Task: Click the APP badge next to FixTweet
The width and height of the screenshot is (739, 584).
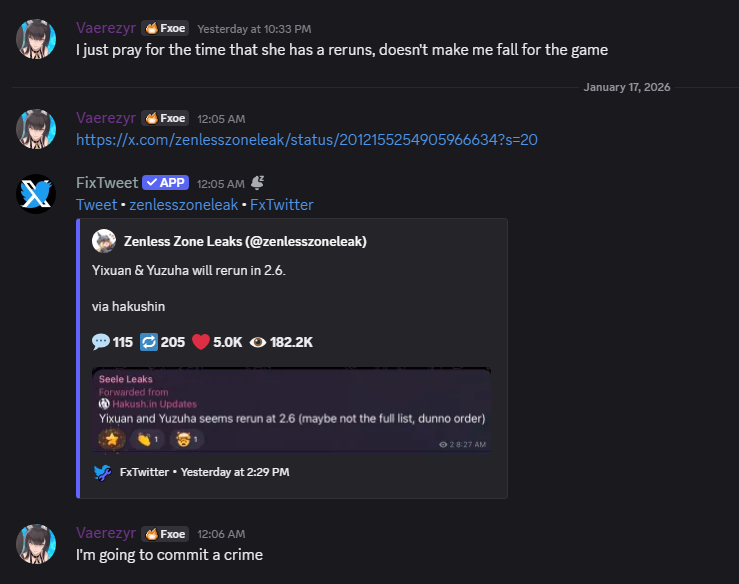Action: click(x=166, y=183)
